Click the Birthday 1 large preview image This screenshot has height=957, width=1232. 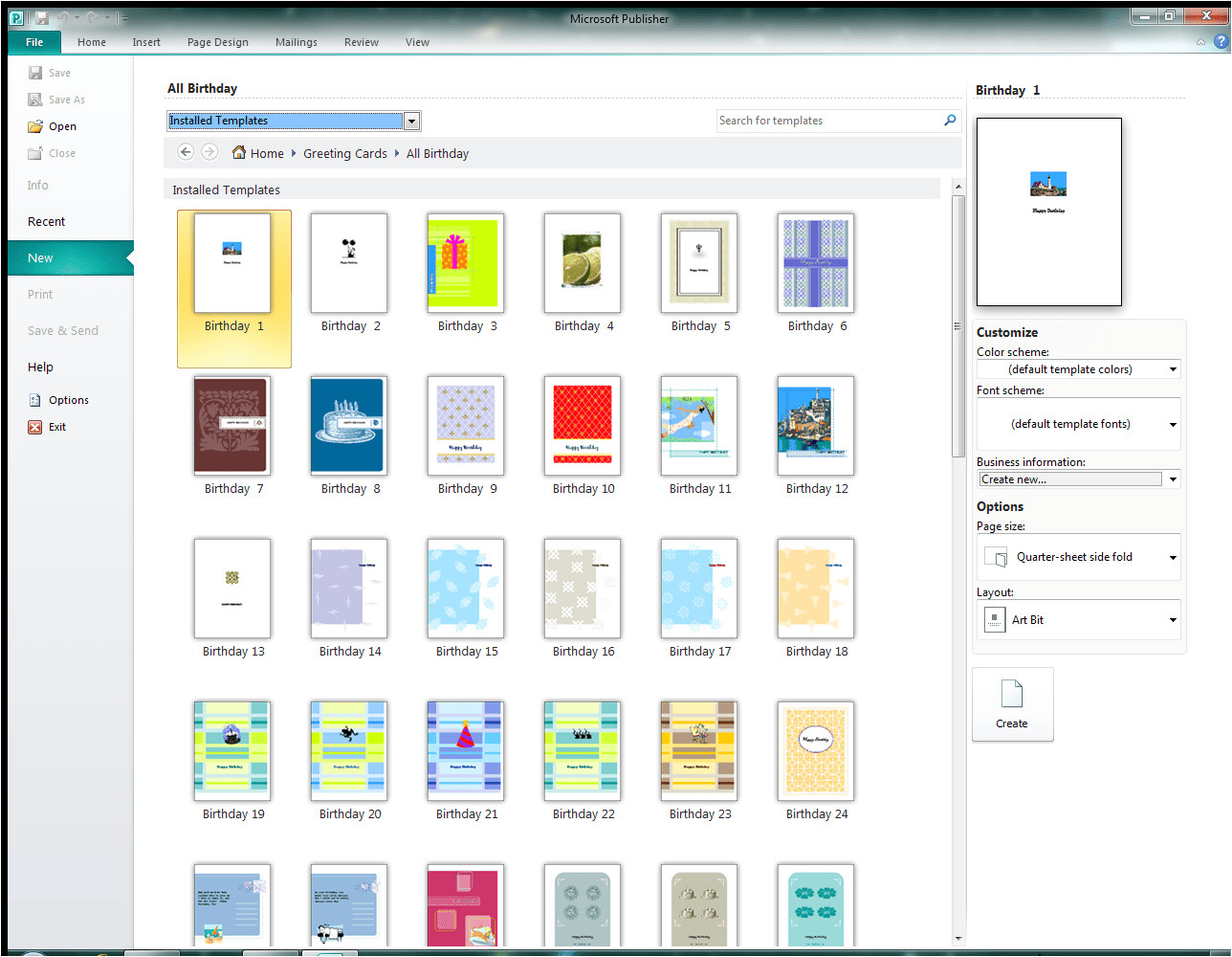click(1048, 211)
